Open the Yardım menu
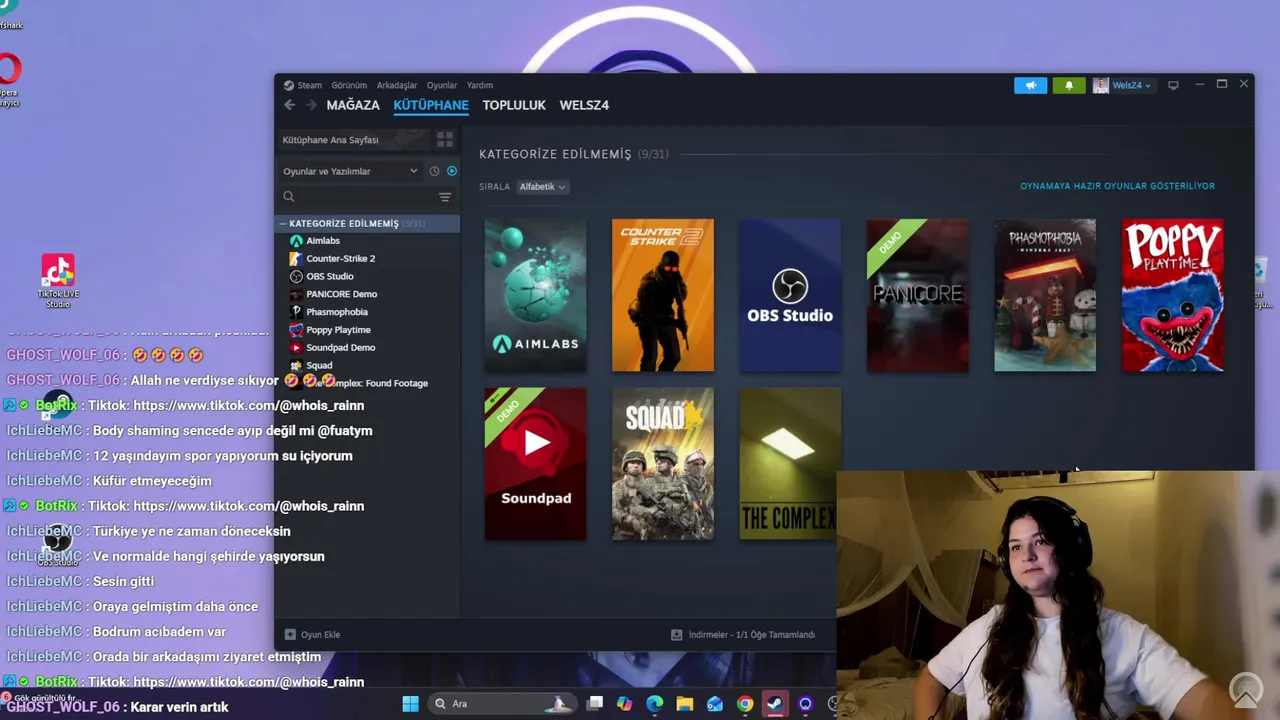 pyautogui.click(x=479, y=85)
